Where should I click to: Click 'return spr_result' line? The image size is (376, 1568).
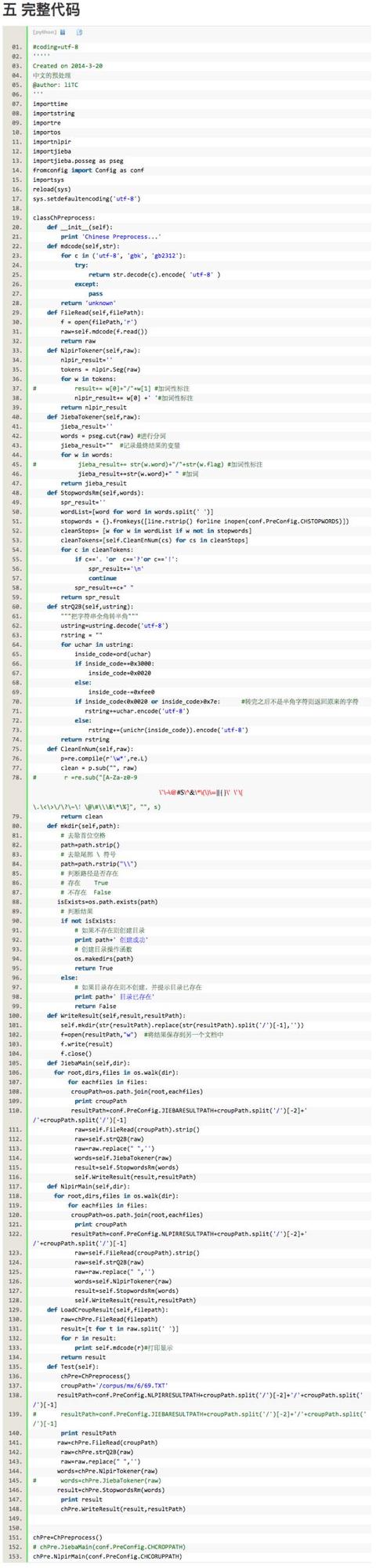point(89,597)
